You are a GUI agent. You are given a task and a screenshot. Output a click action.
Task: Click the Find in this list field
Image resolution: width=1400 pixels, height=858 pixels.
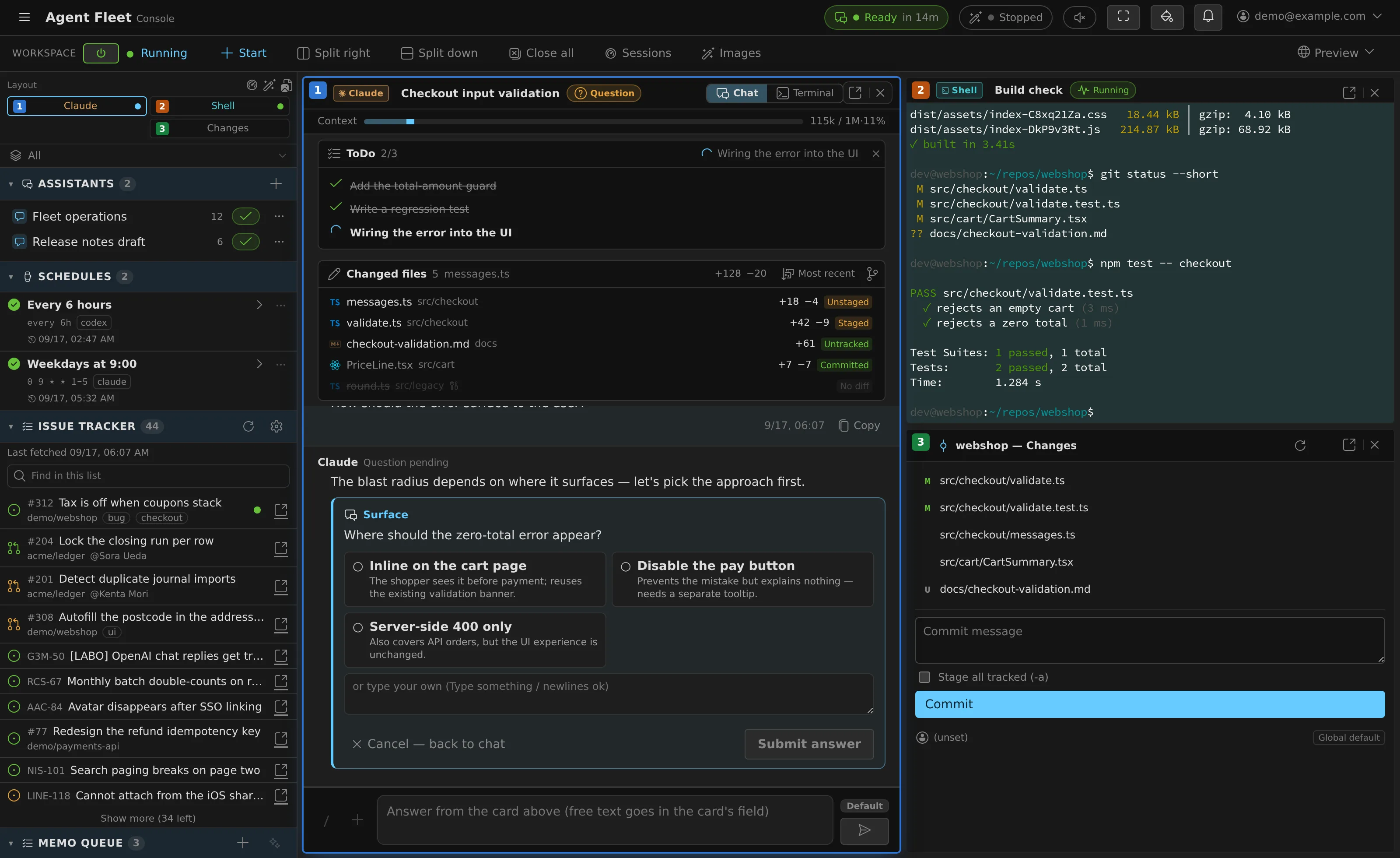(x=148, y=475)
